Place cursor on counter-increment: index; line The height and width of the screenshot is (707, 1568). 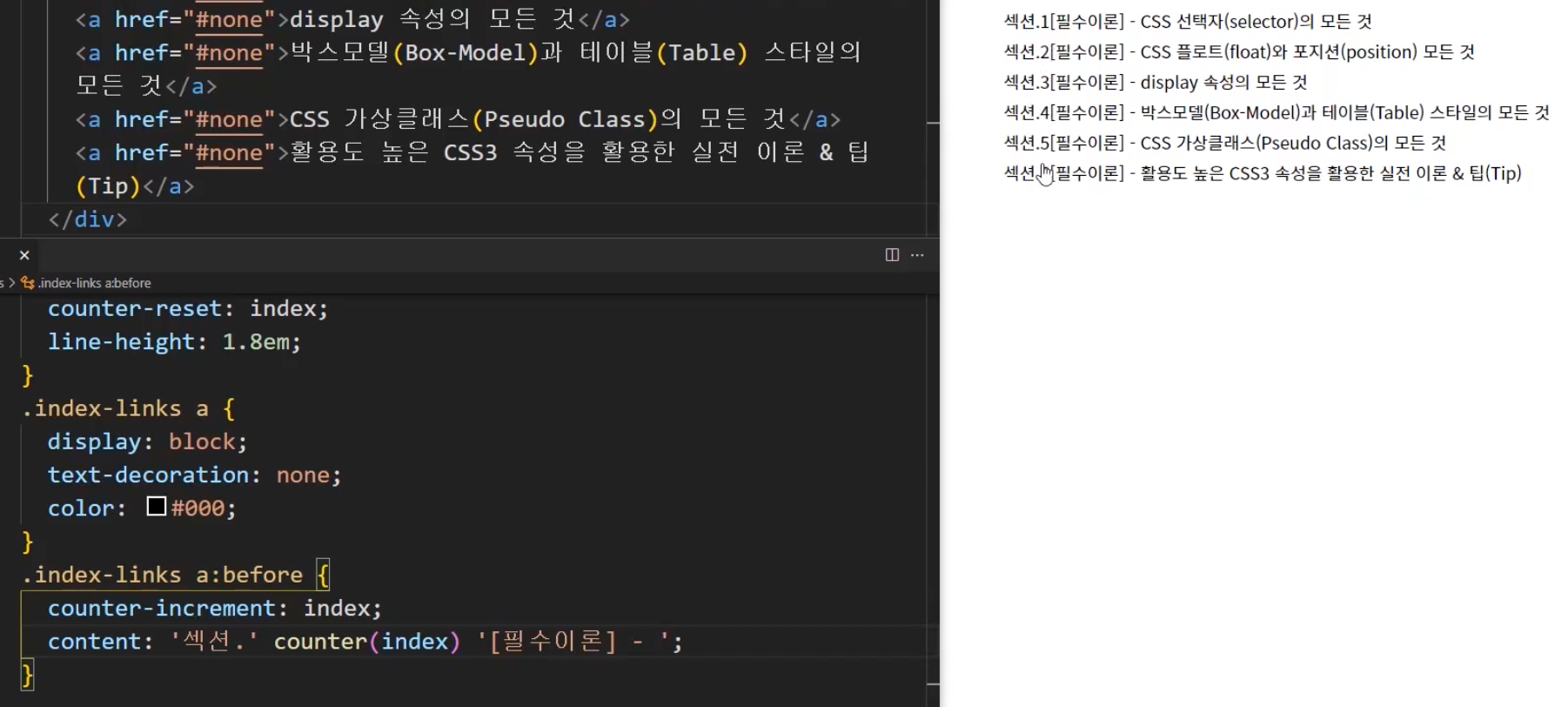pyautogui.click(x=214, y=608)
